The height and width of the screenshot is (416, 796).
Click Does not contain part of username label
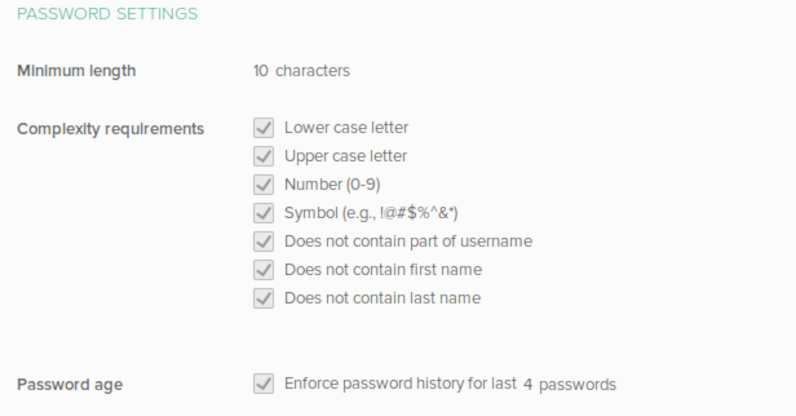[x=408, y=241]
